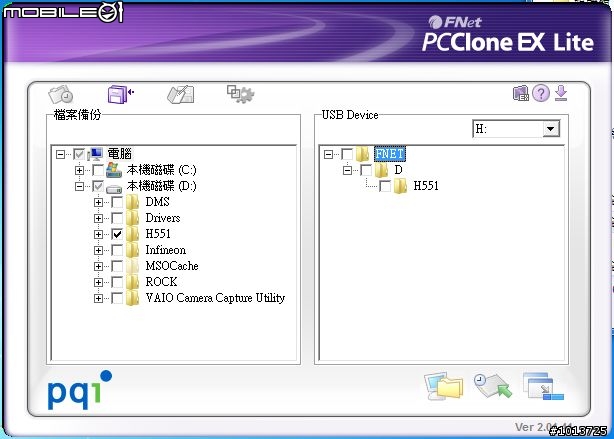Collapse the 電腦 tree node

[60, 154]
